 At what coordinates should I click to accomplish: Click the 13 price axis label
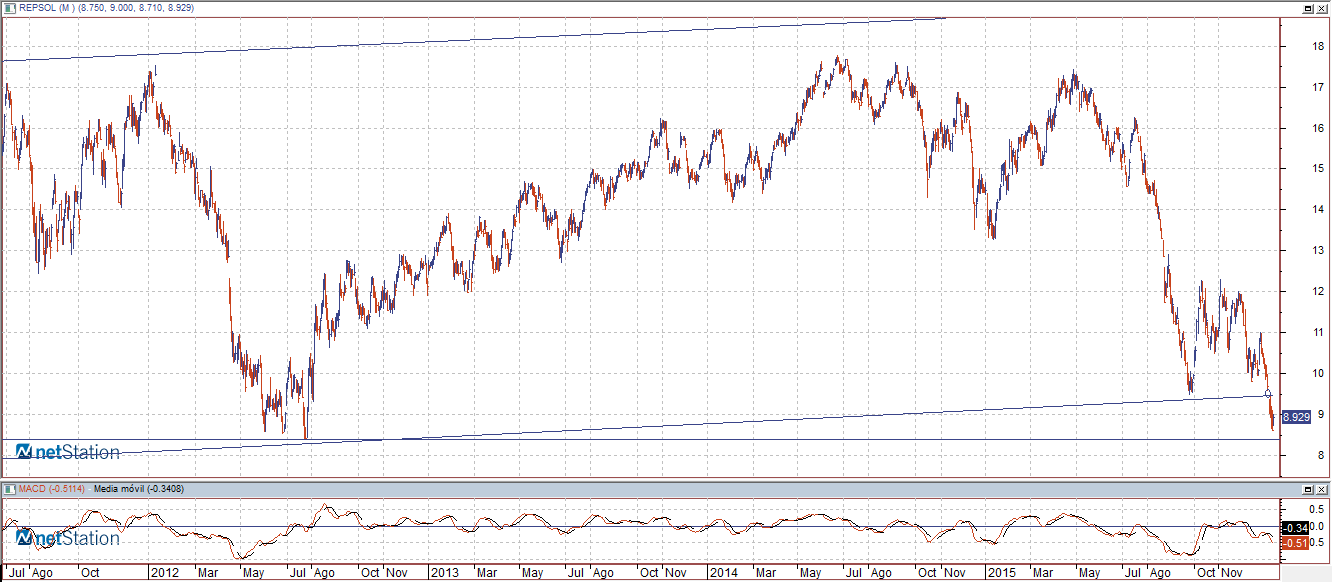pyautogui.click(x=1319, y=250)
